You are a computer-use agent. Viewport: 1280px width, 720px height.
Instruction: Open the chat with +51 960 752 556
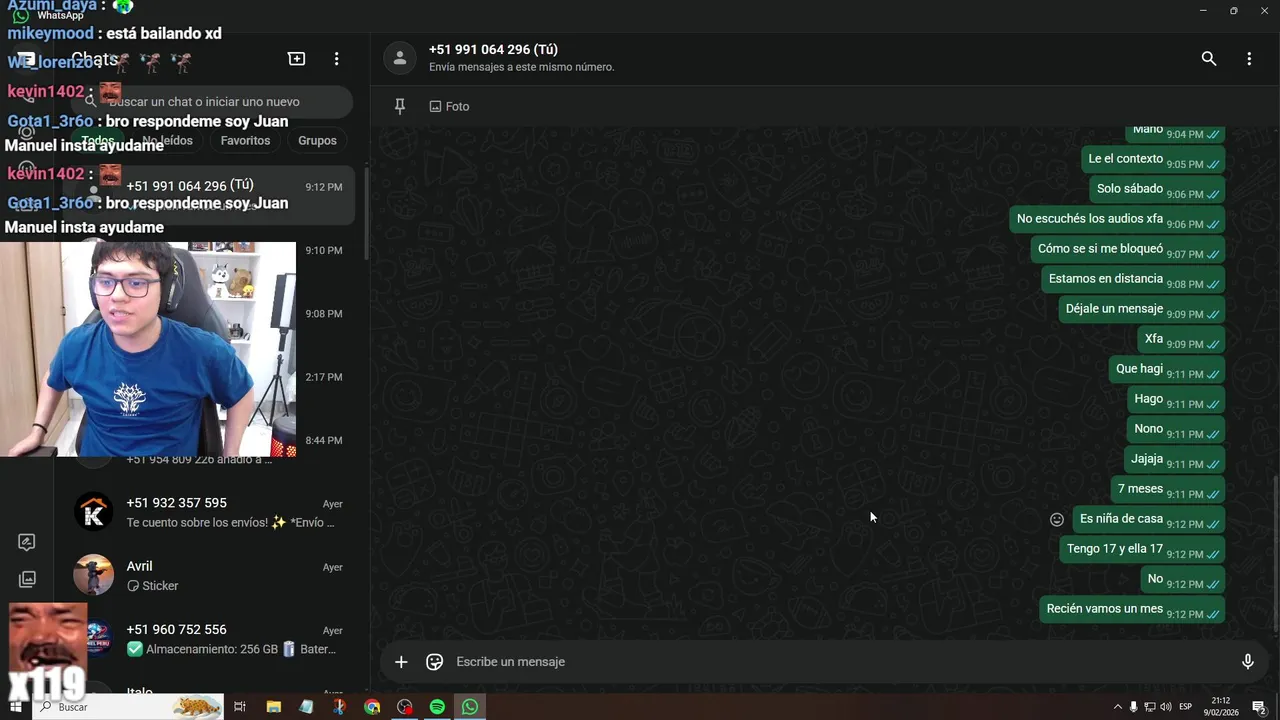208,639
